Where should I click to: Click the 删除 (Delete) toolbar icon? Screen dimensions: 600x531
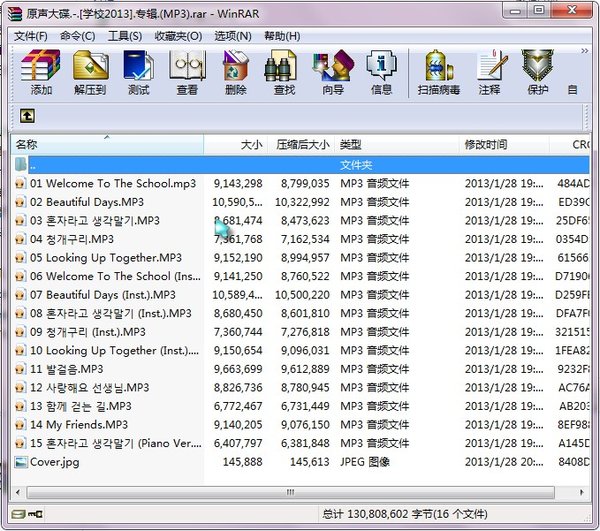point(236,72)
